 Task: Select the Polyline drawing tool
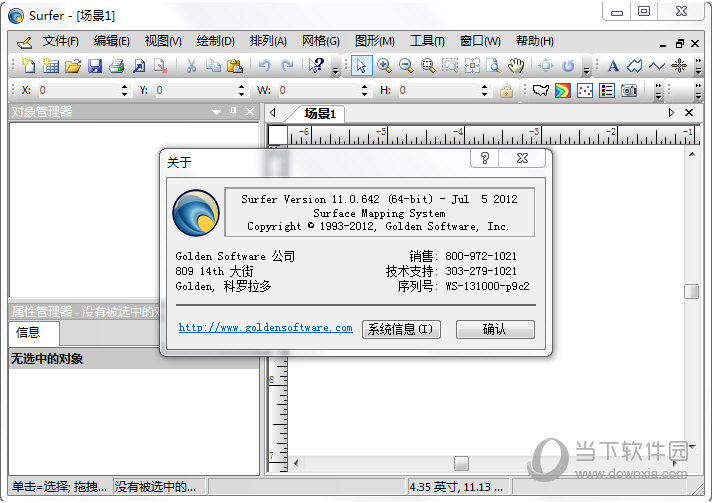(x=657, y=66)
